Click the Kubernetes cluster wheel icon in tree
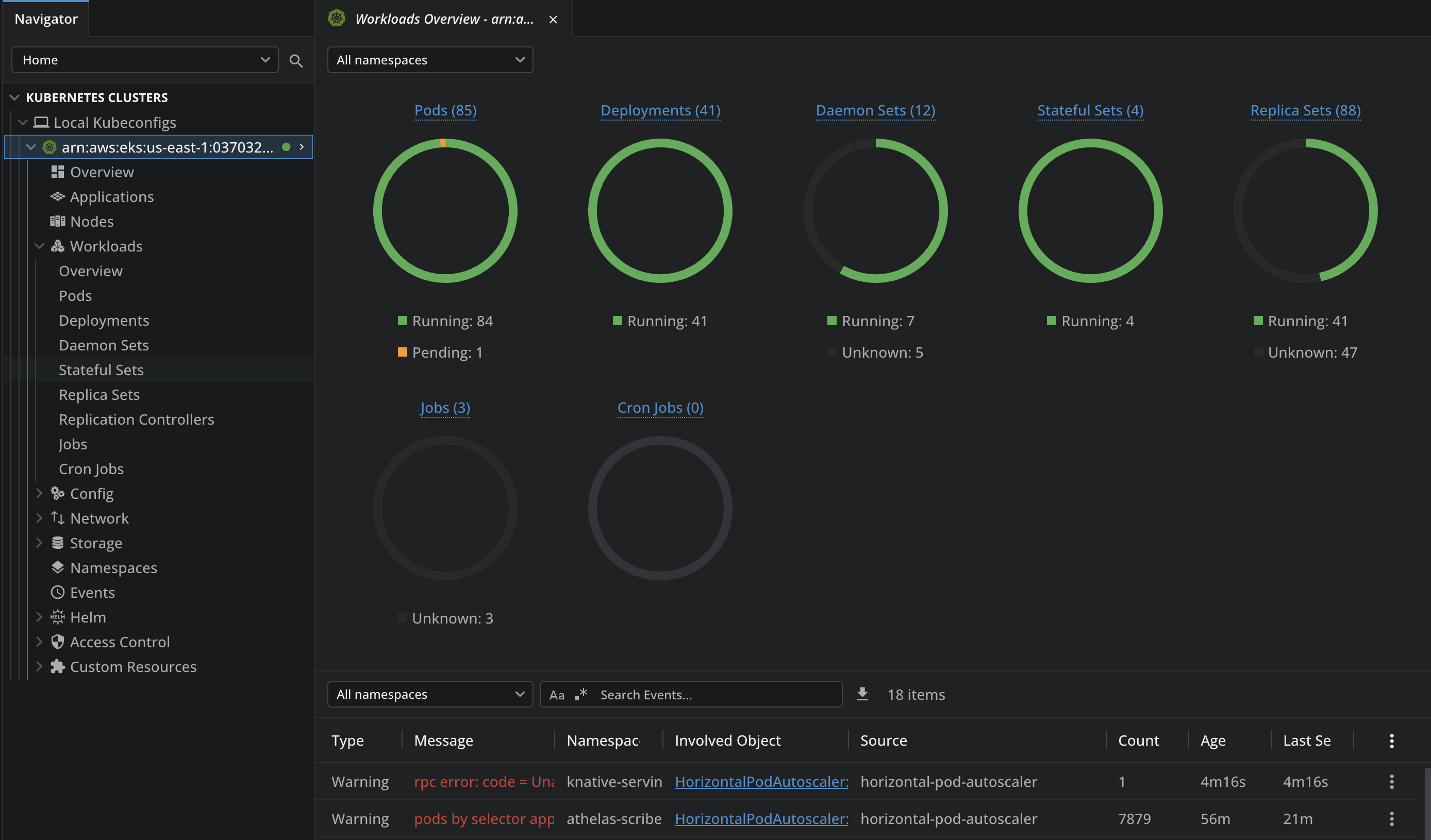The image size is (1431, 840). pos(49,147)
